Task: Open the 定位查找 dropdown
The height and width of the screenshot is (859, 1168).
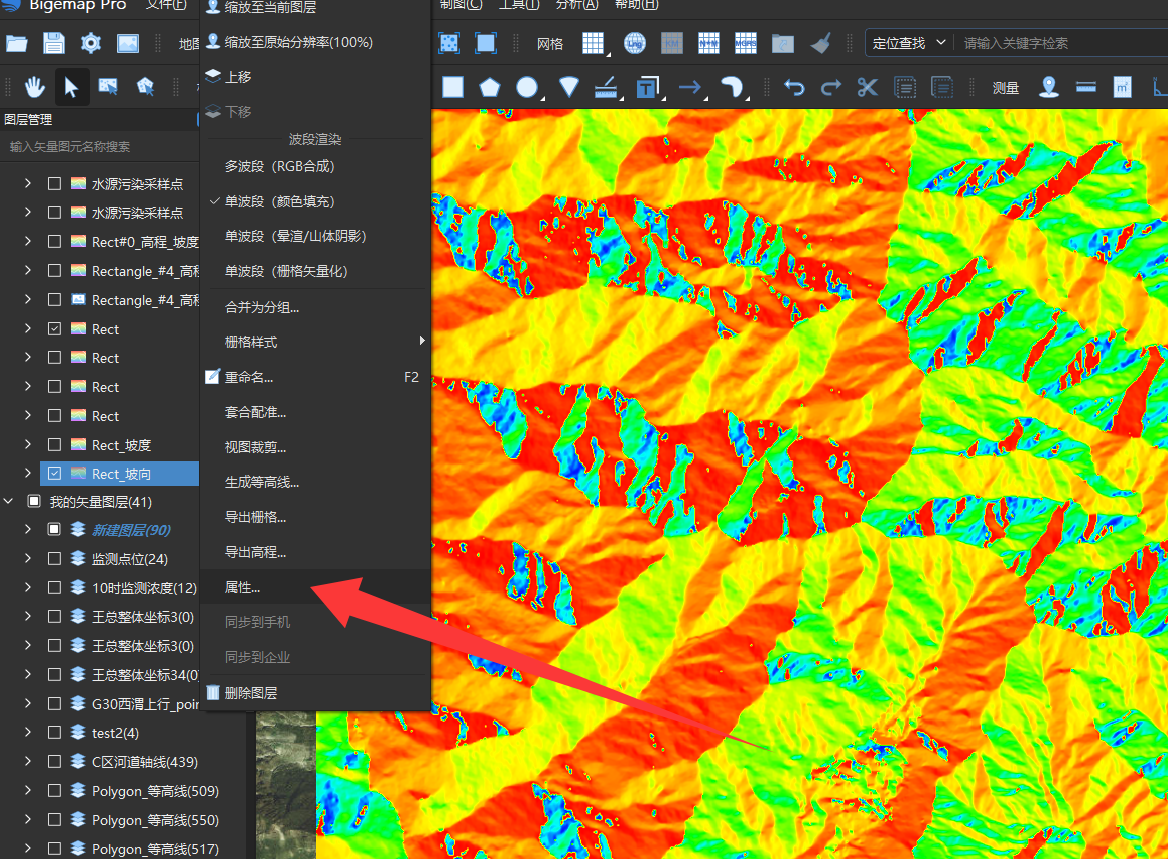Action: click(909, 43)
